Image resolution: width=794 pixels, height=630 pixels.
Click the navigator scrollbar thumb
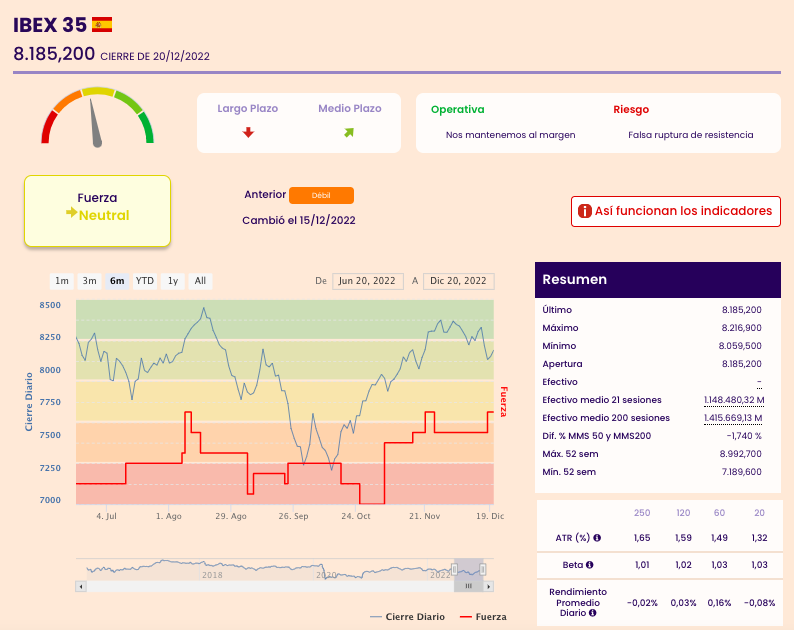[x=468, y=586]
